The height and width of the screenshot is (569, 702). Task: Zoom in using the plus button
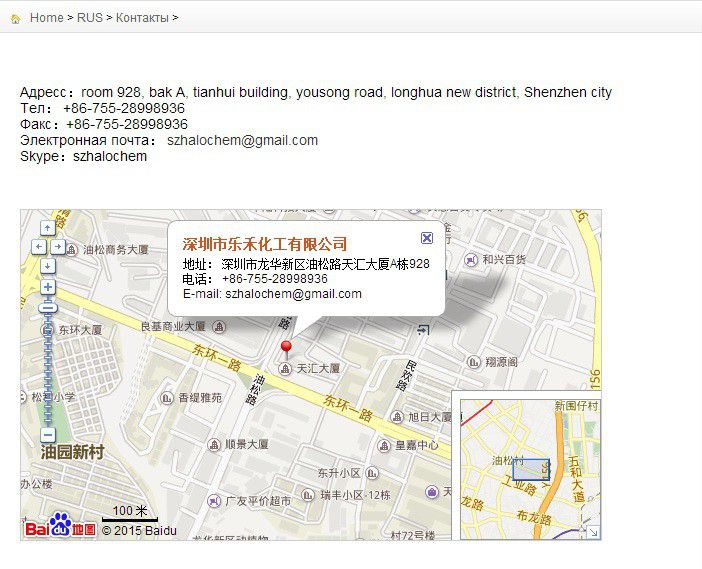pyautogui.click(x=48, y=287)
